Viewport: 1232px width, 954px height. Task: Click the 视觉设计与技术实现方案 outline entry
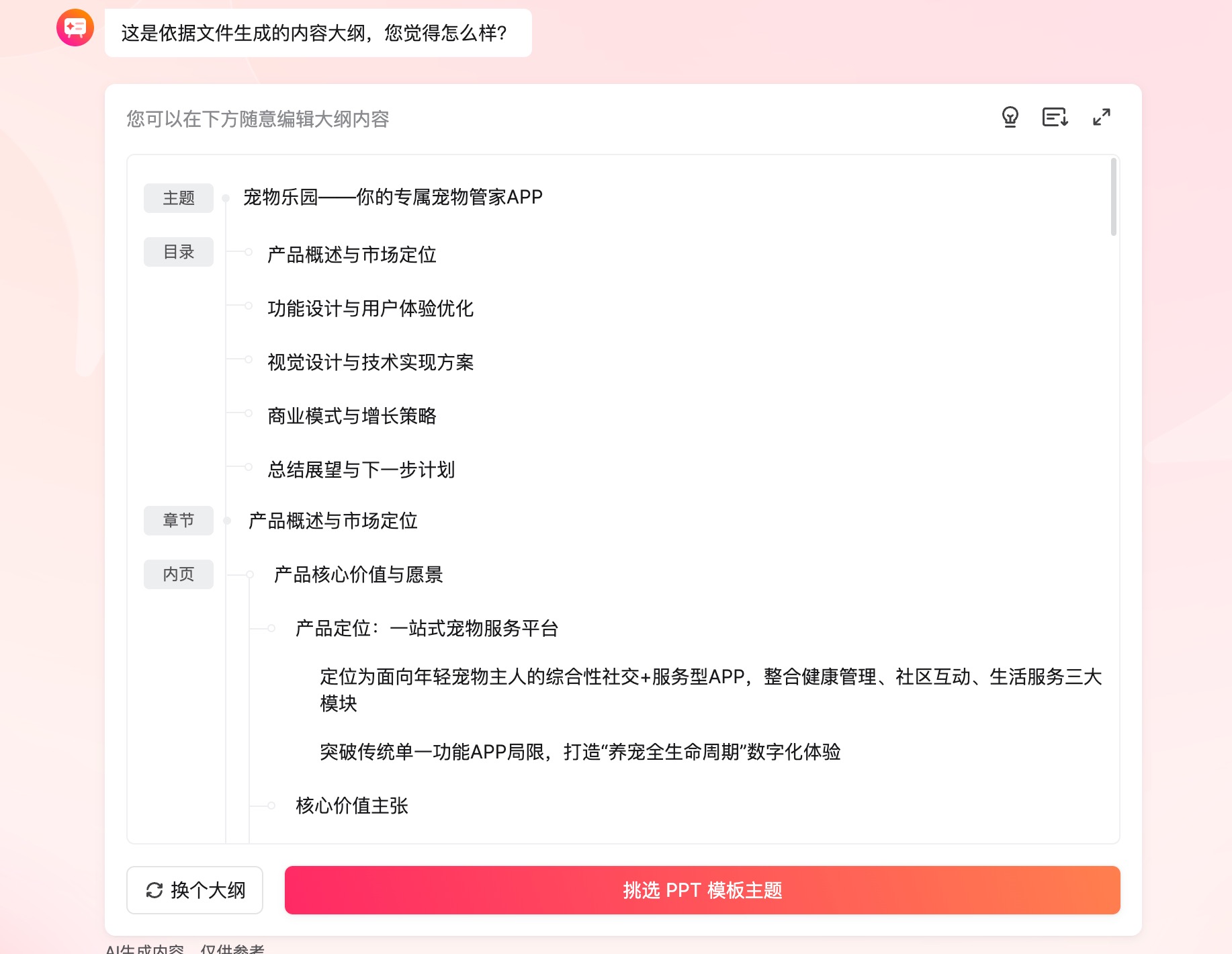point(370,363)
